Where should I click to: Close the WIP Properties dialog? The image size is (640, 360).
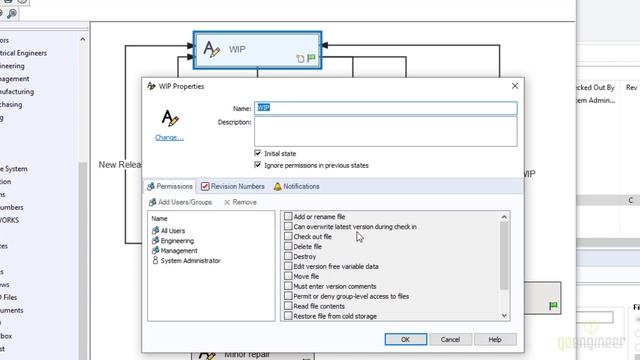(x=515, y=86)
